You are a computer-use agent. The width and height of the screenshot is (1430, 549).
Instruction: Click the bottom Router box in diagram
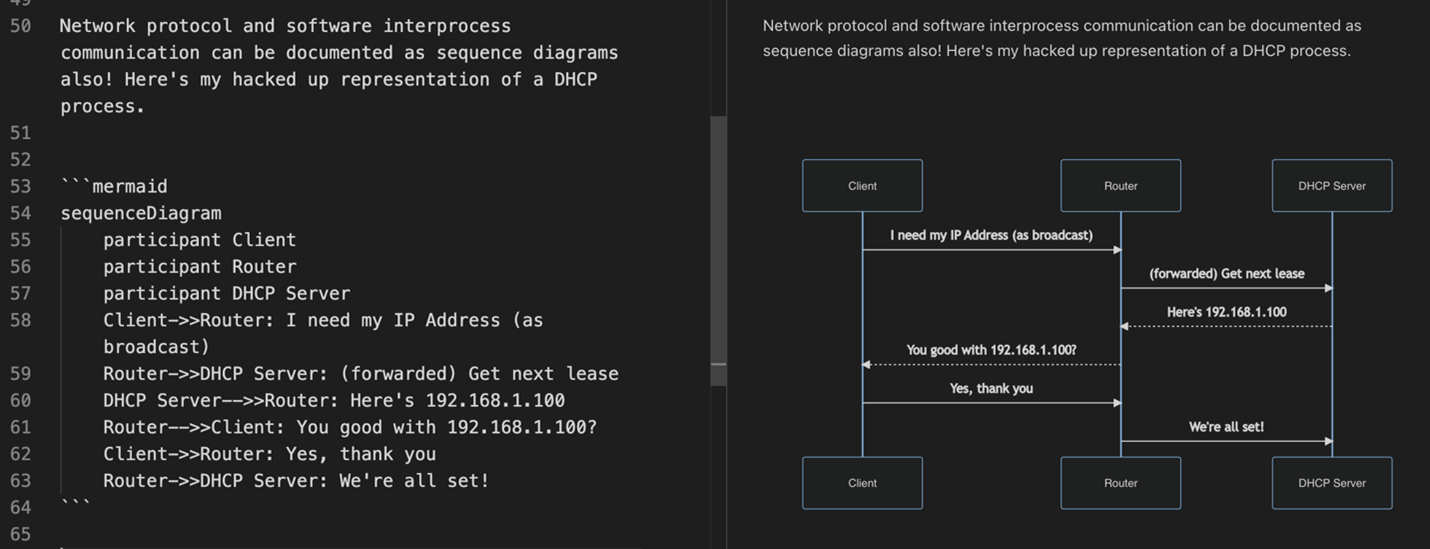coord(1120,483)
